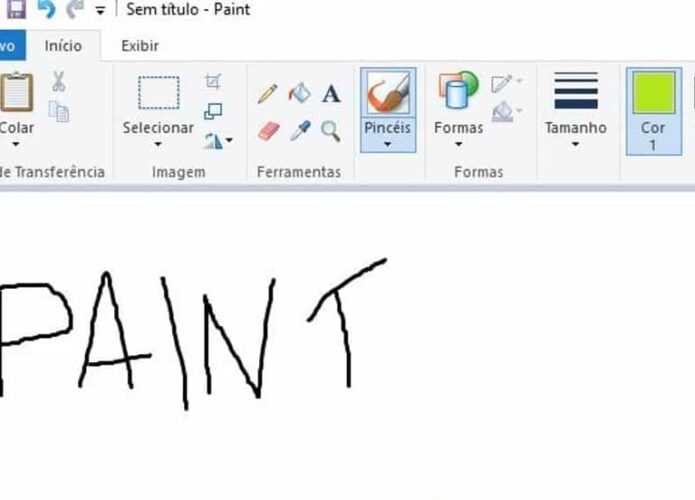Viewport: 695px width, 500px height.
Task: Click the Resize icon in Imagem group
Action: (213, 111)
